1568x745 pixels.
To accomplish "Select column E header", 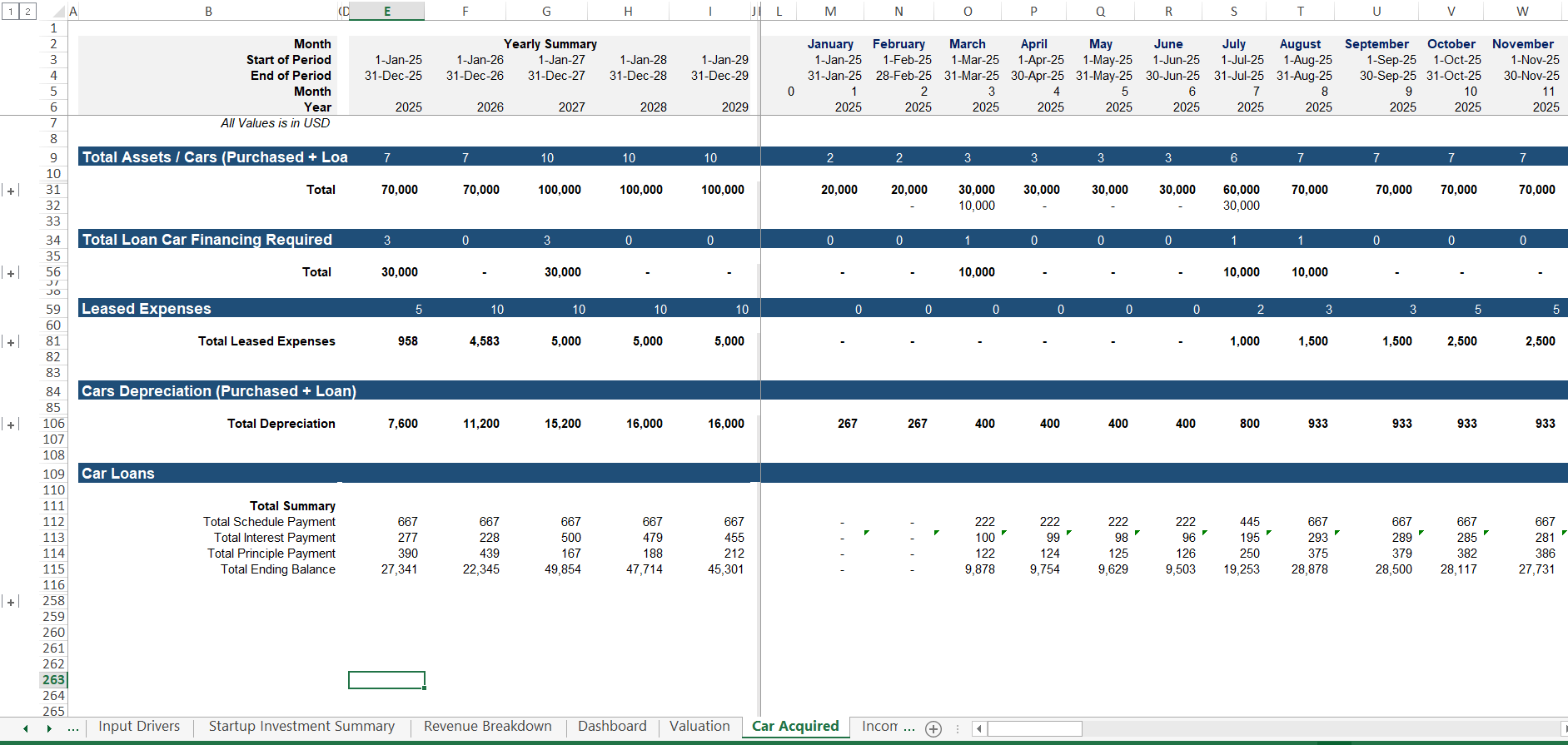I will [387, 11].
